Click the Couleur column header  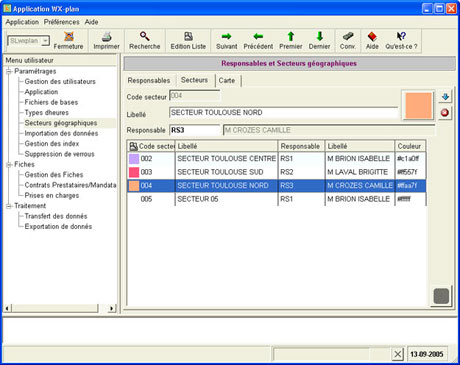410,146
